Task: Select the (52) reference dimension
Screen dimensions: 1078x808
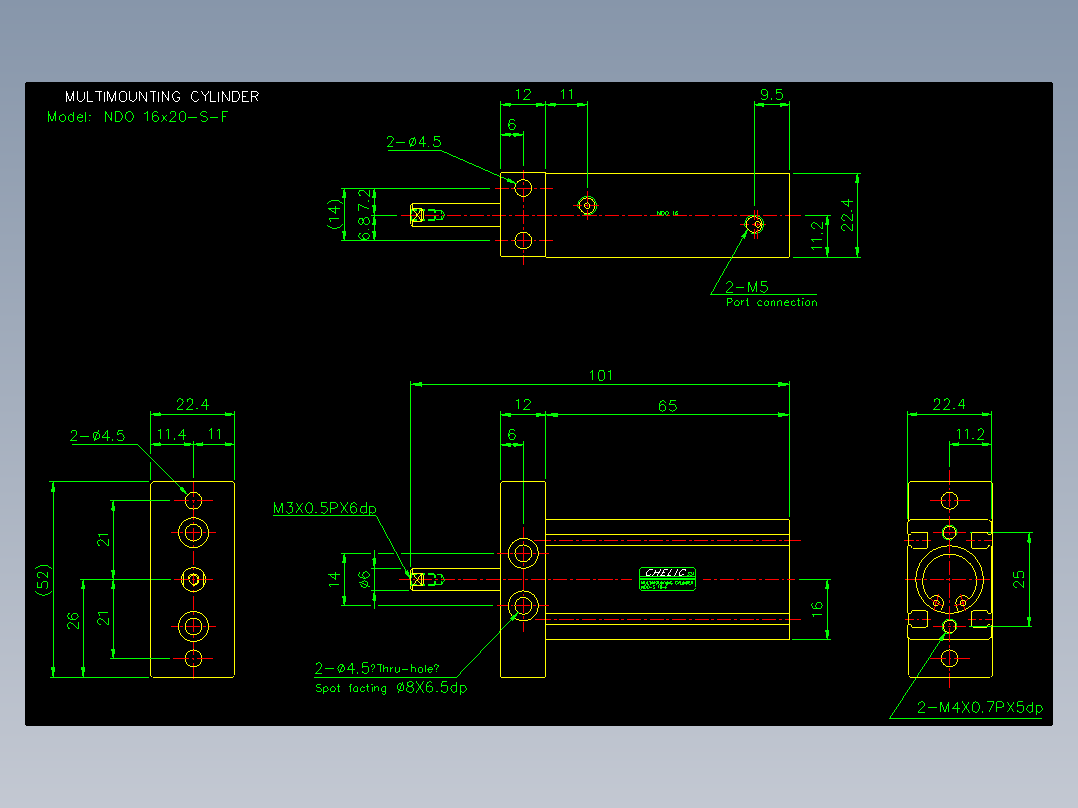Action: 43,580
